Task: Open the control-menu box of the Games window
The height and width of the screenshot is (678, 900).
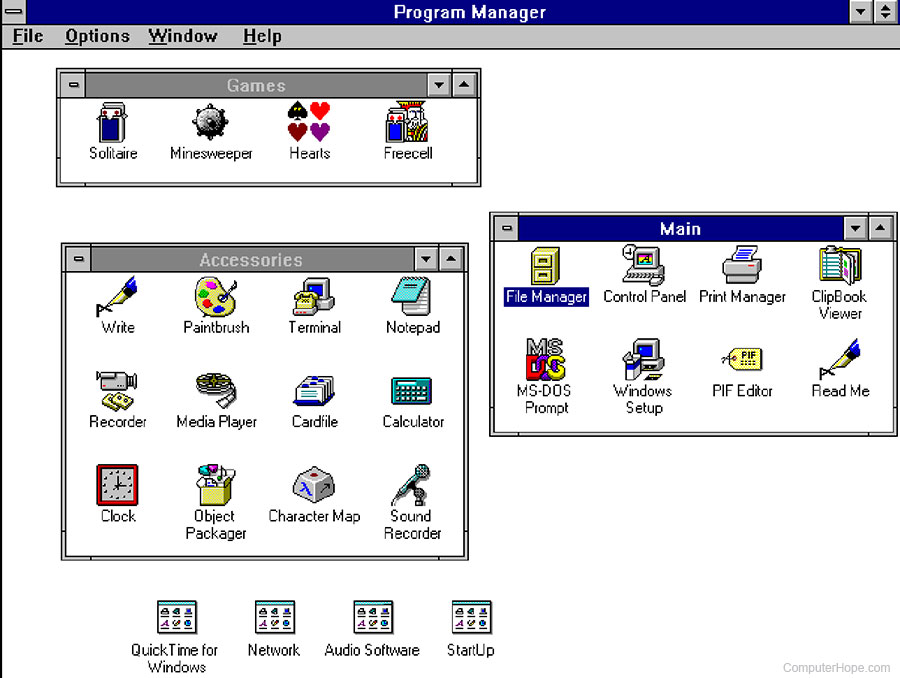Action: pos(72,84)
